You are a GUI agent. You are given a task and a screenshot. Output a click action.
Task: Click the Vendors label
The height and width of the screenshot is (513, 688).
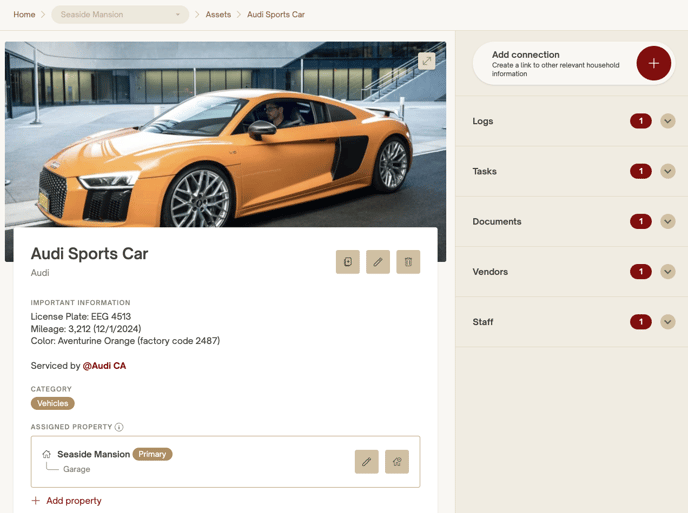point(490,272)
